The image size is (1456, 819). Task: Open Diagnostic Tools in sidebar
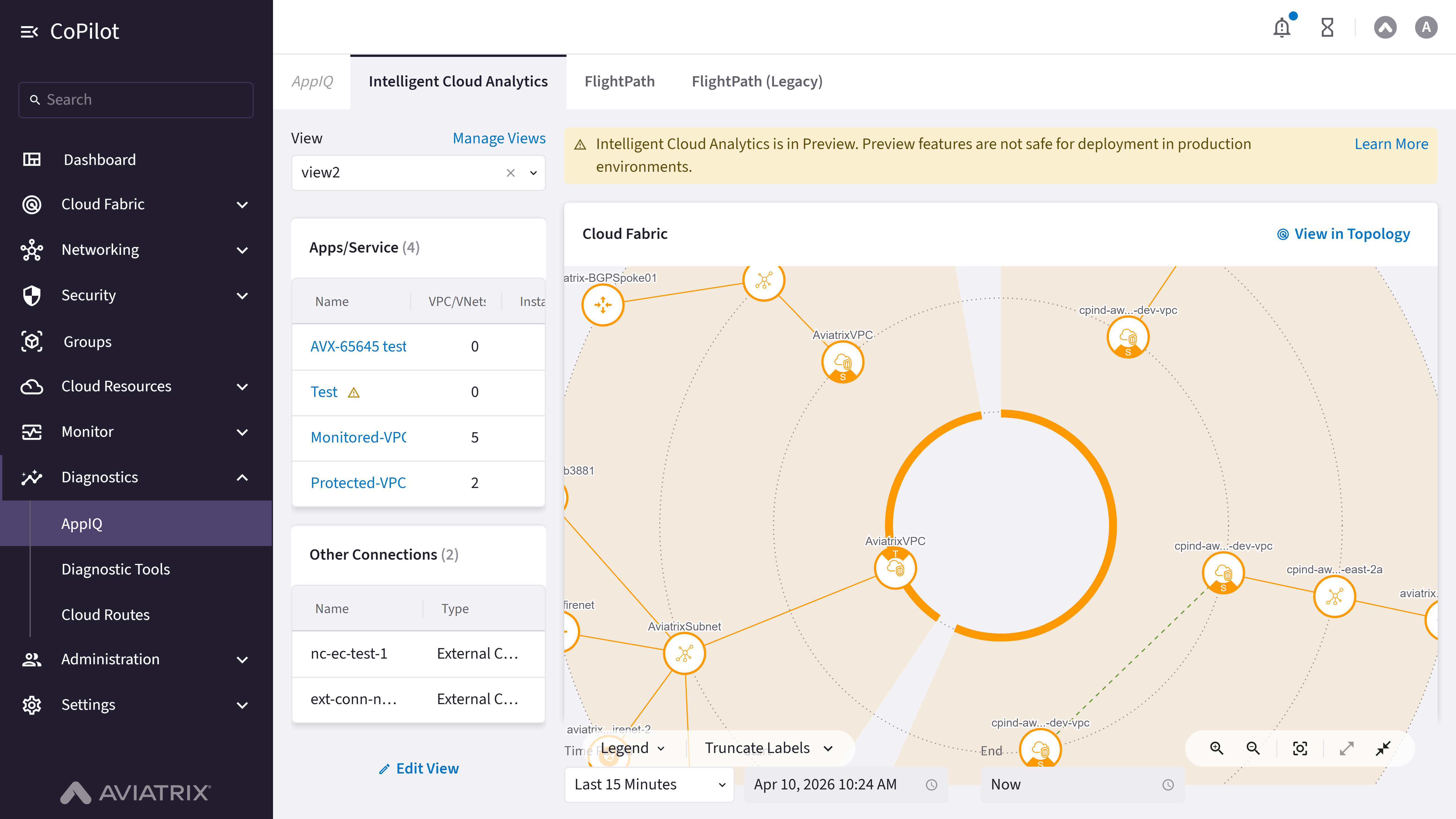coord(115,569)
